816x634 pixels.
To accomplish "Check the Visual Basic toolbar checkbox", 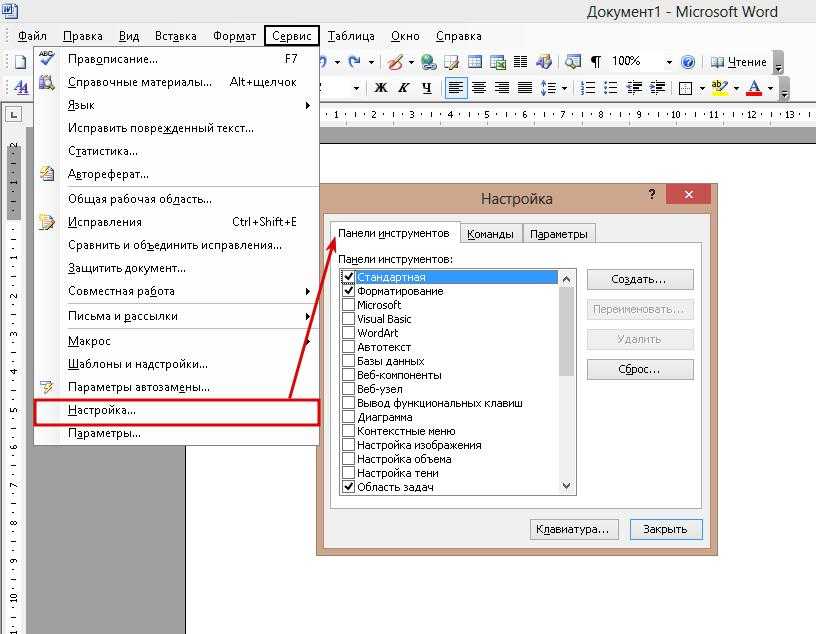I will coord(348,319).
